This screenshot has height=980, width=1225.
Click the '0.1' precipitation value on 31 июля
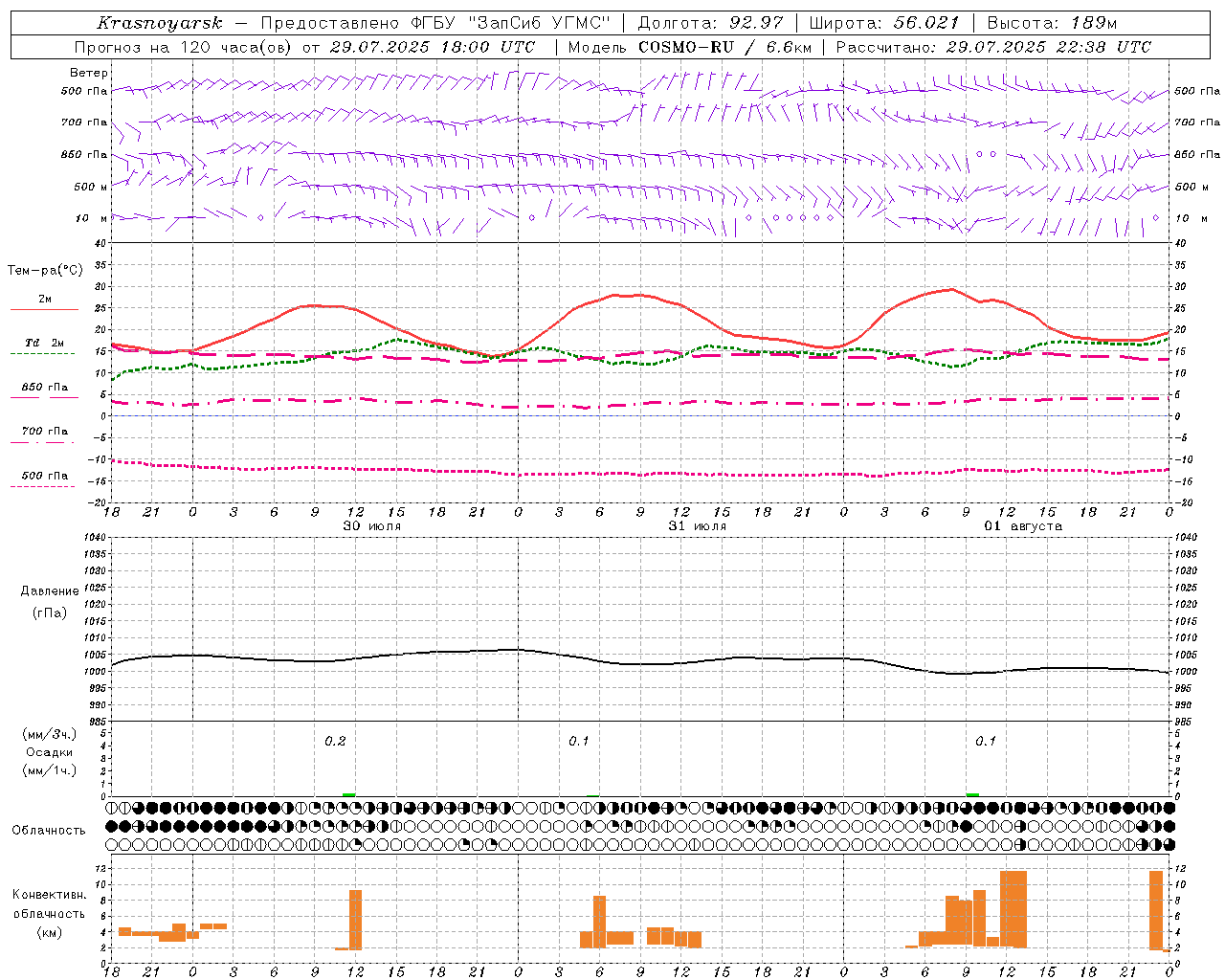point(579,741)
